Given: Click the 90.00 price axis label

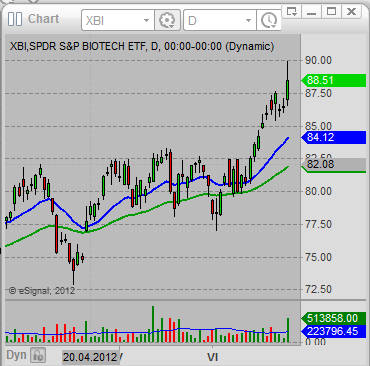Looking at the screenshot, I should (x=319, y=60).
